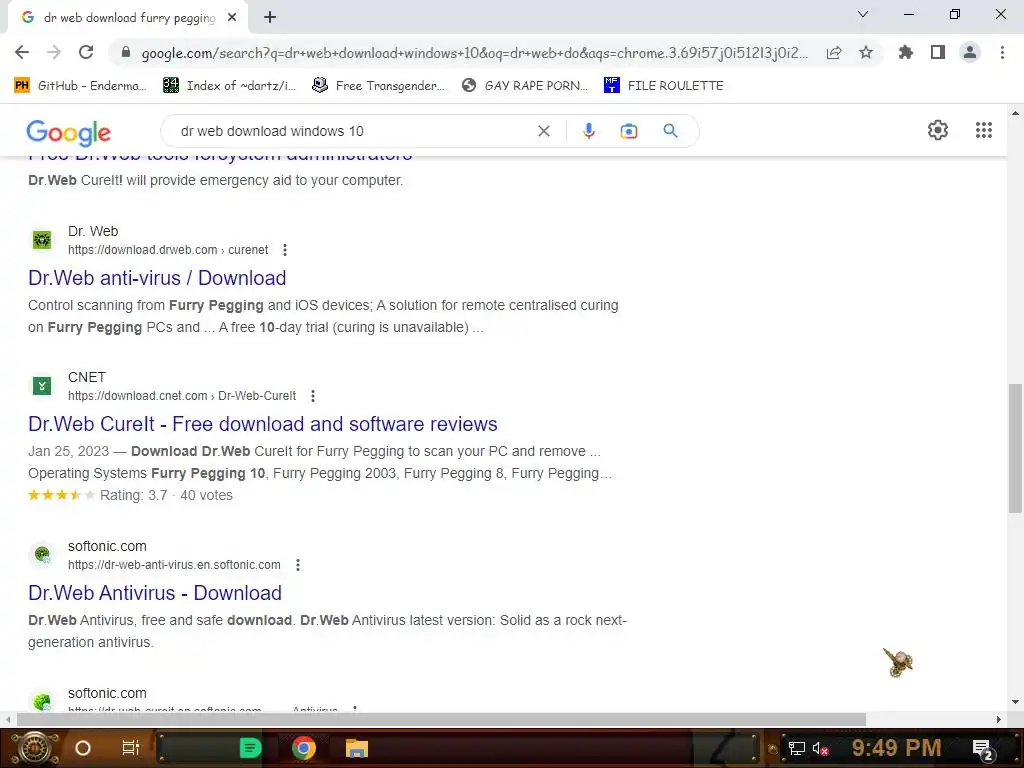1024x768 pixels.
Task: Open the Windows Start button
Action: (34, 748)
